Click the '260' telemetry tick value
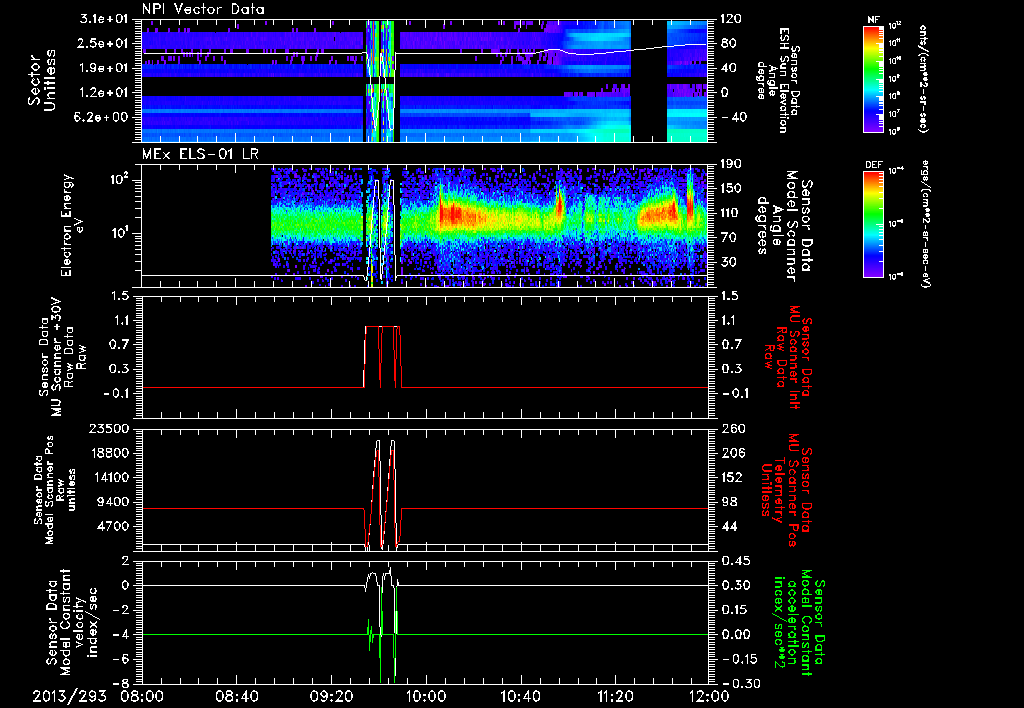 (x=731, y=428)
